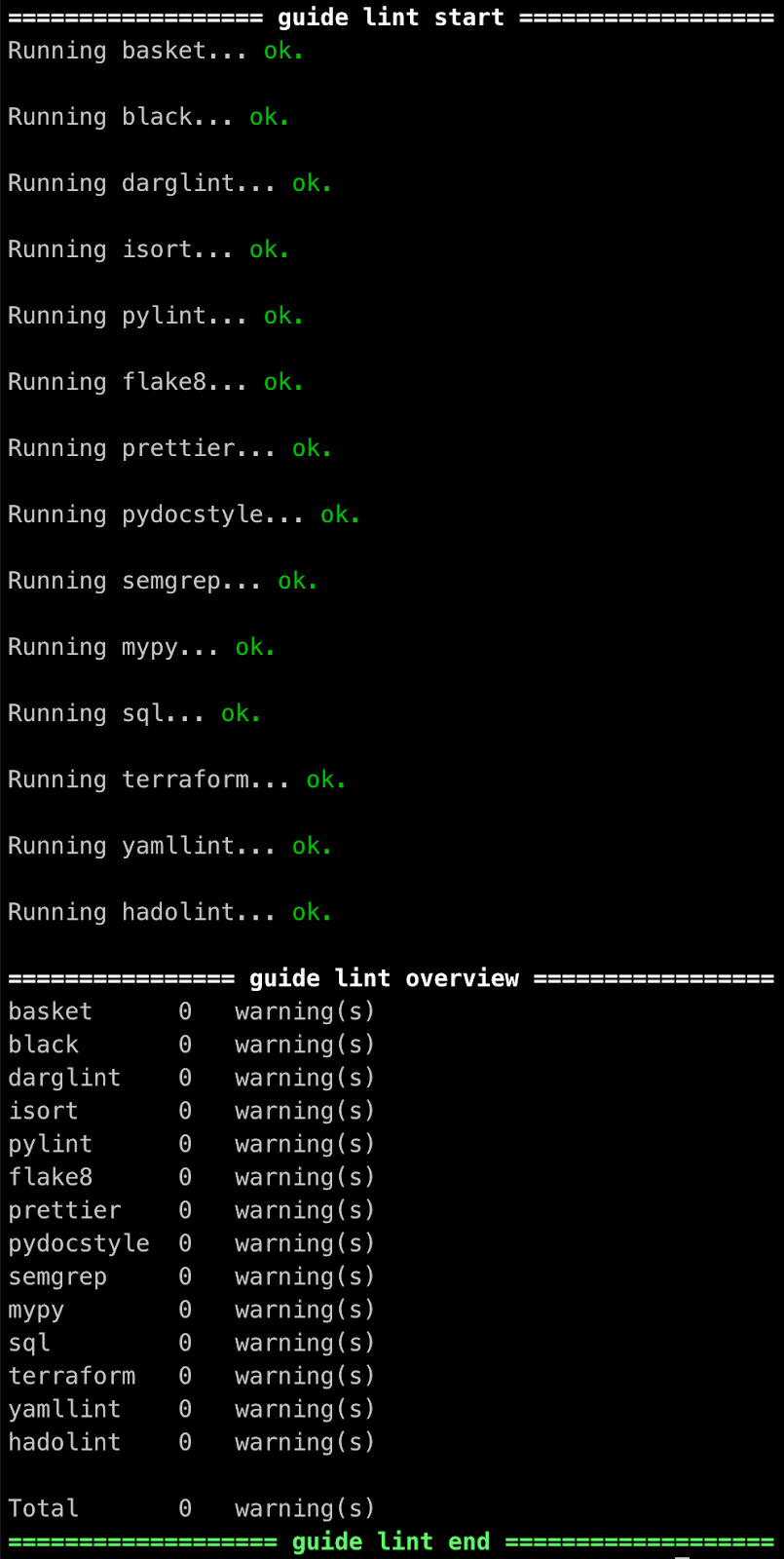Screen dimensions: 784x1559
Task: Click the pydocstyle 0 warning(s) overview row
Action: click(191, 1243)
